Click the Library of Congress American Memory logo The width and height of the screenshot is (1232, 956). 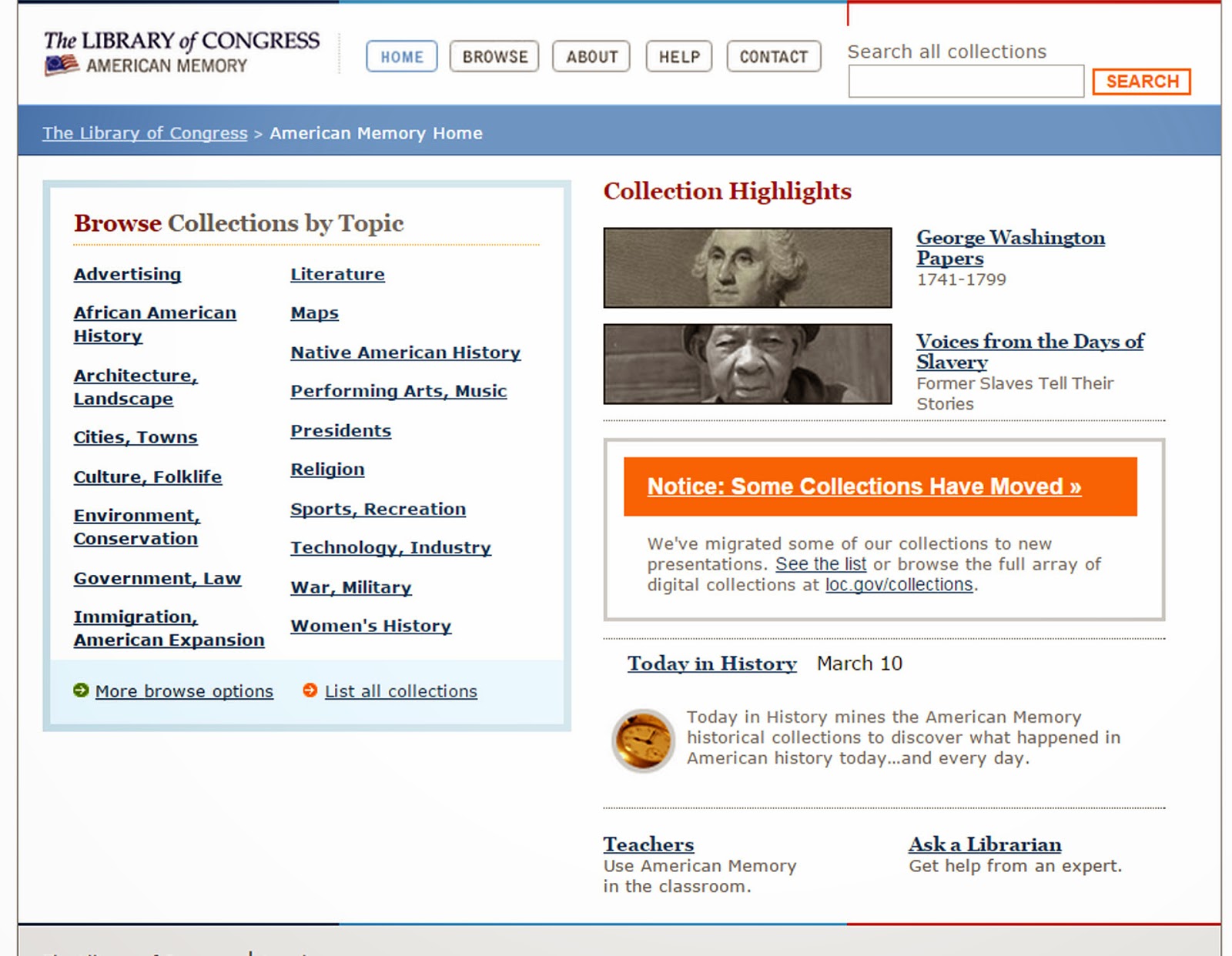tap(181, 52)
